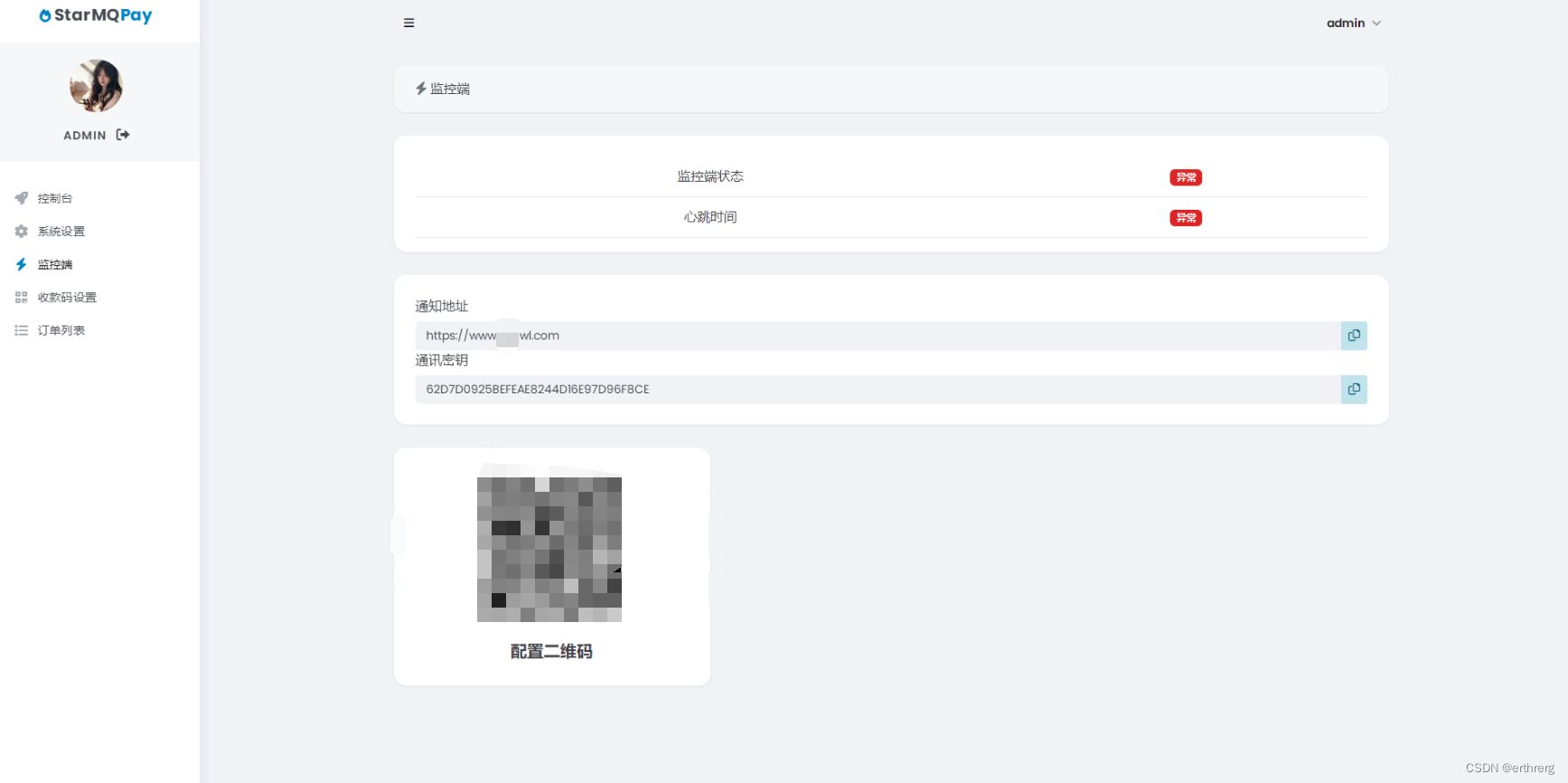This screenshot has height=783, width=1568.
Task: Click the lightning bolt icon in sidebar
Action: point(22,265)
